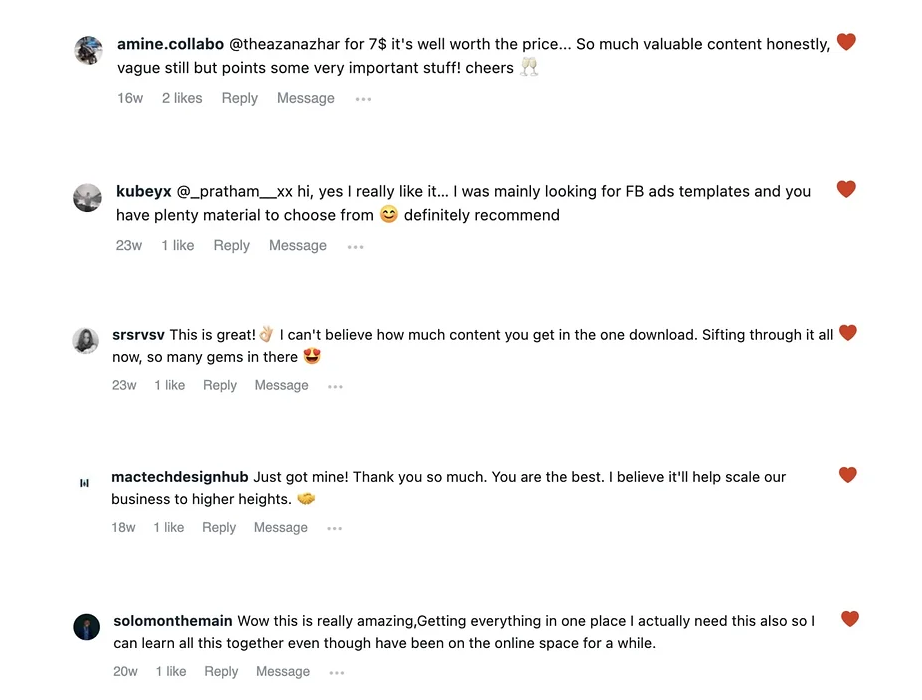Toggle the heart on srsrvsv's comment
922x700 pixels.
[x=847, y=332]
